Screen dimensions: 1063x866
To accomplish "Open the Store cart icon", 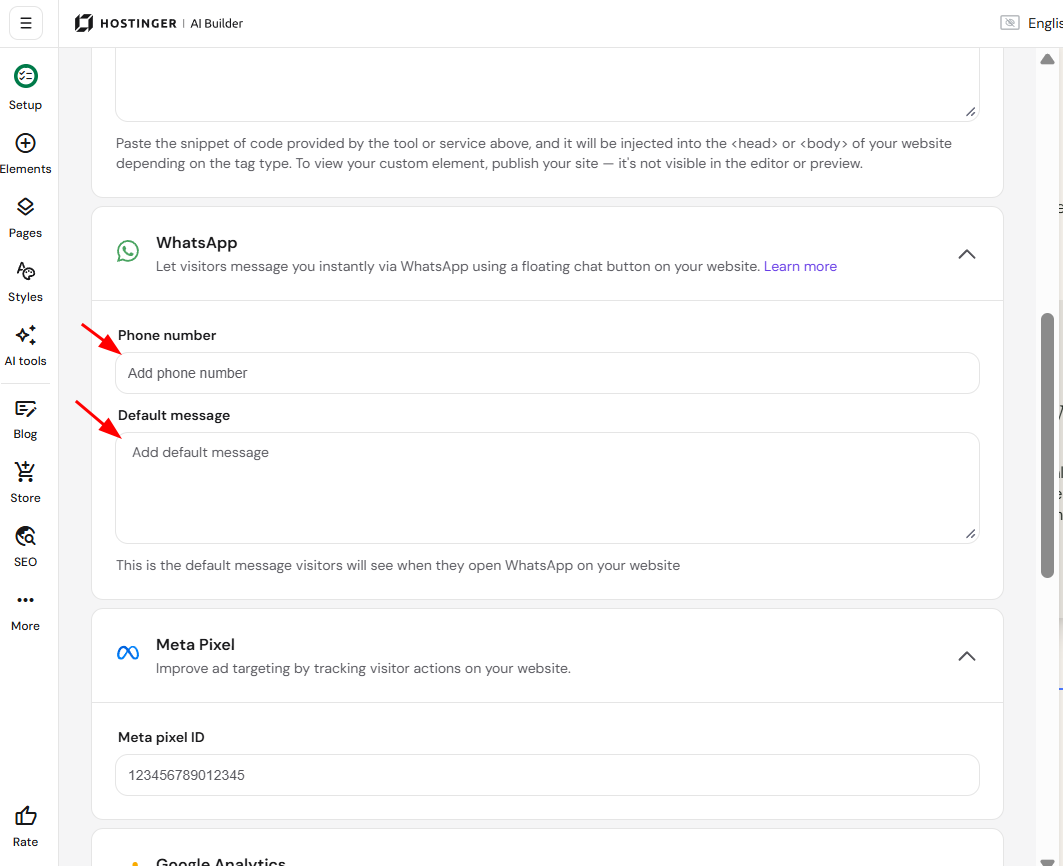I will pyautogui.click(x=26, y=472).
